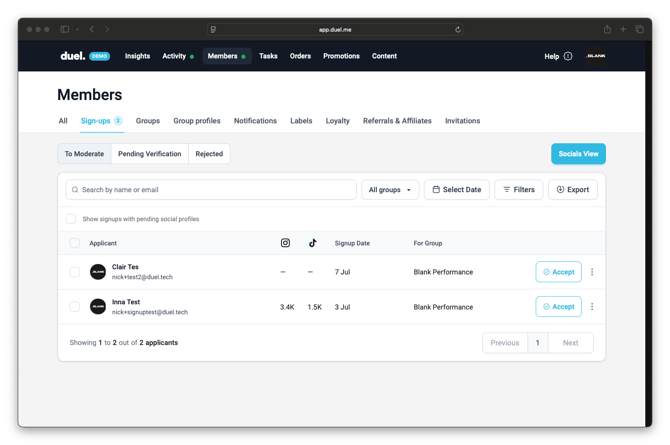The height and width of the screenshot is (445, 670).
Task: Click the Sign-ups count badge
Action: coord(118,121)
